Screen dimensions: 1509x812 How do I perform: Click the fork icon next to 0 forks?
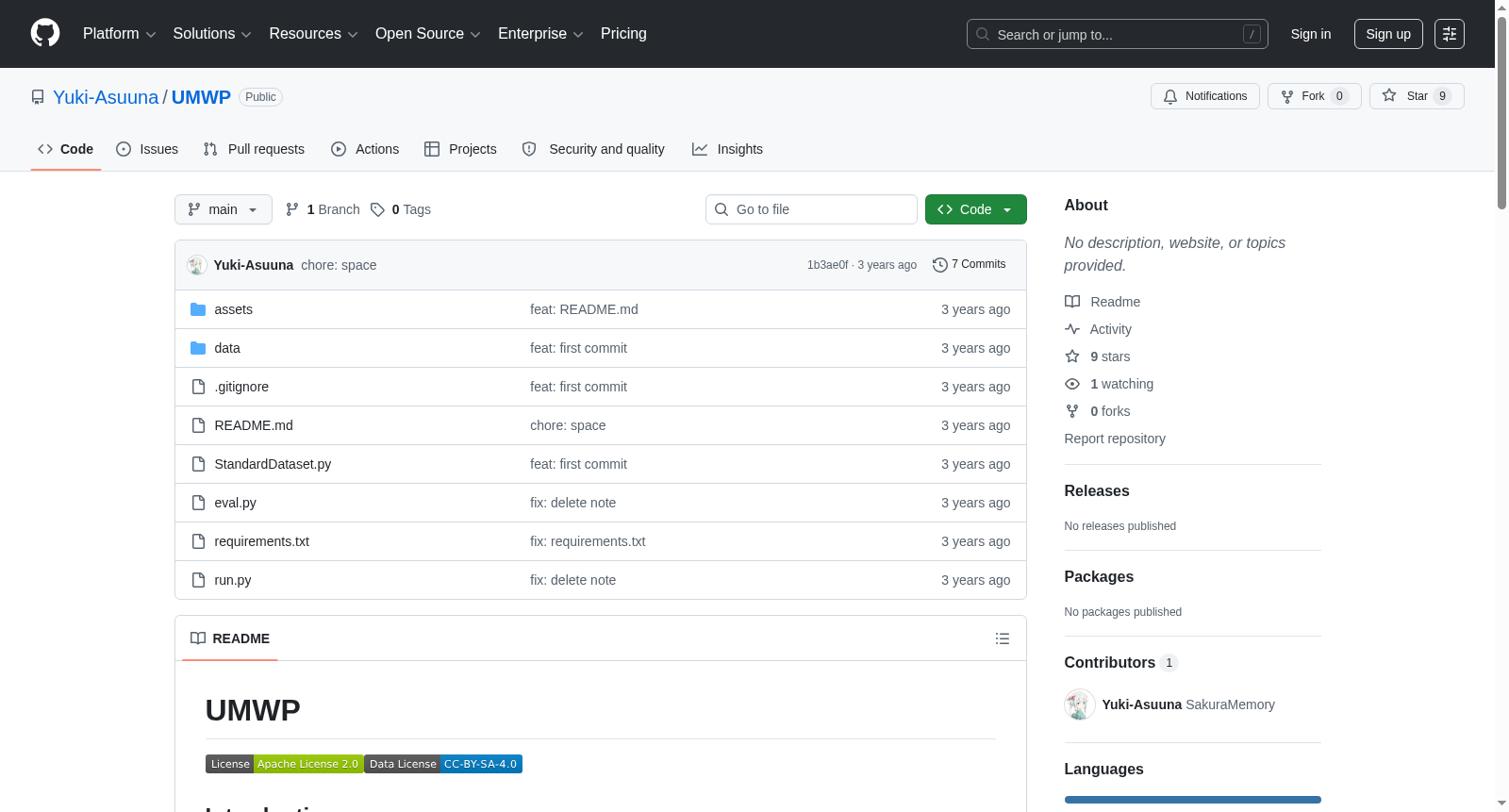pyautogui.click(x=1072, y=411)
